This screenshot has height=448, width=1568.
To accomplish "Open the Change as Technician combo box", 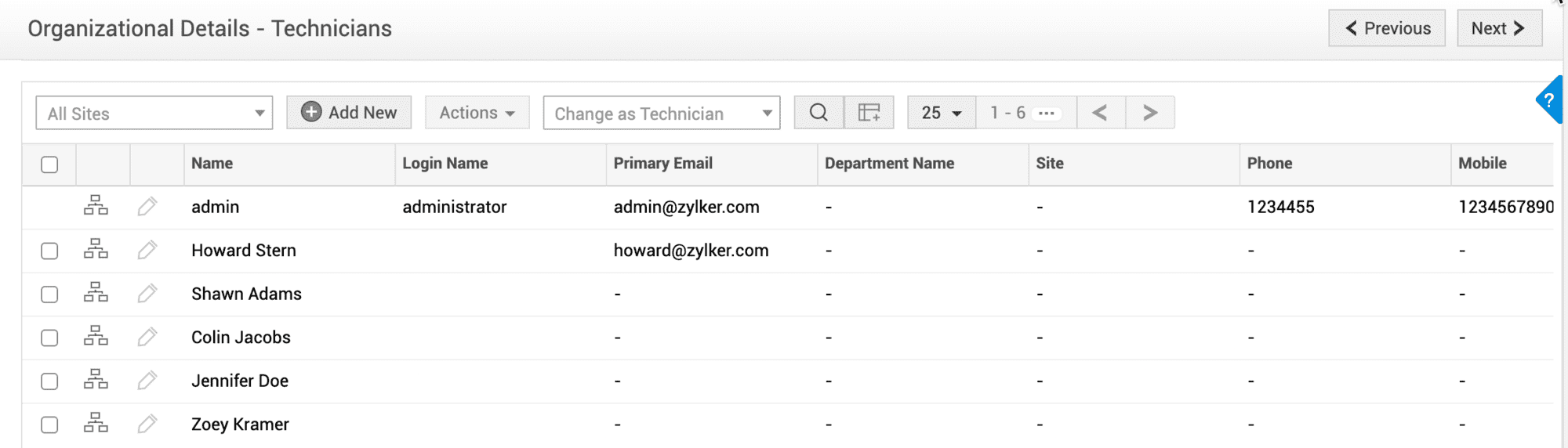I will pos(661,114).
